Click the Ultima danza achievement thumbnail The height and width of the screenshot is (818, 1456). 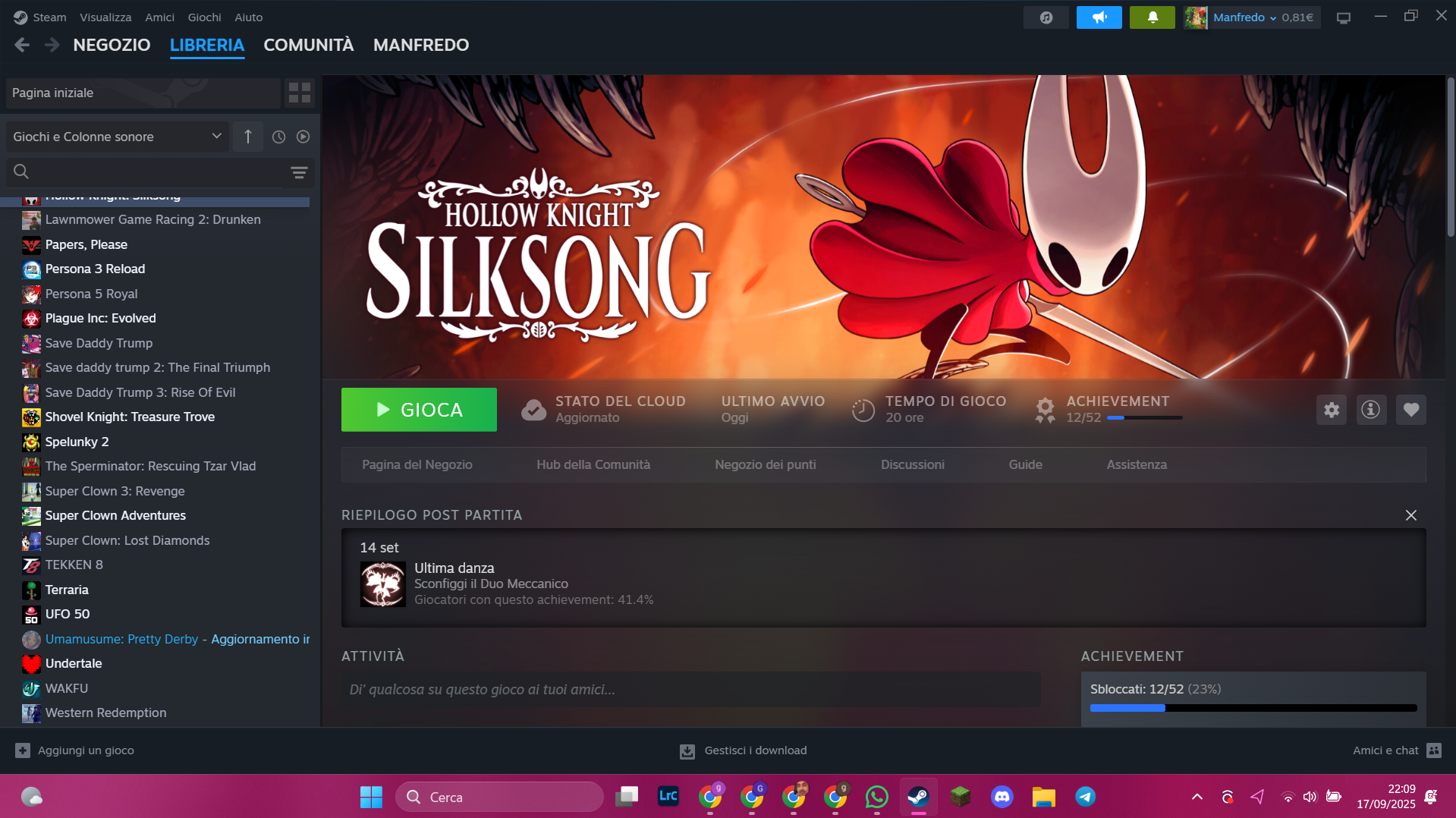(x=382, y=584)
